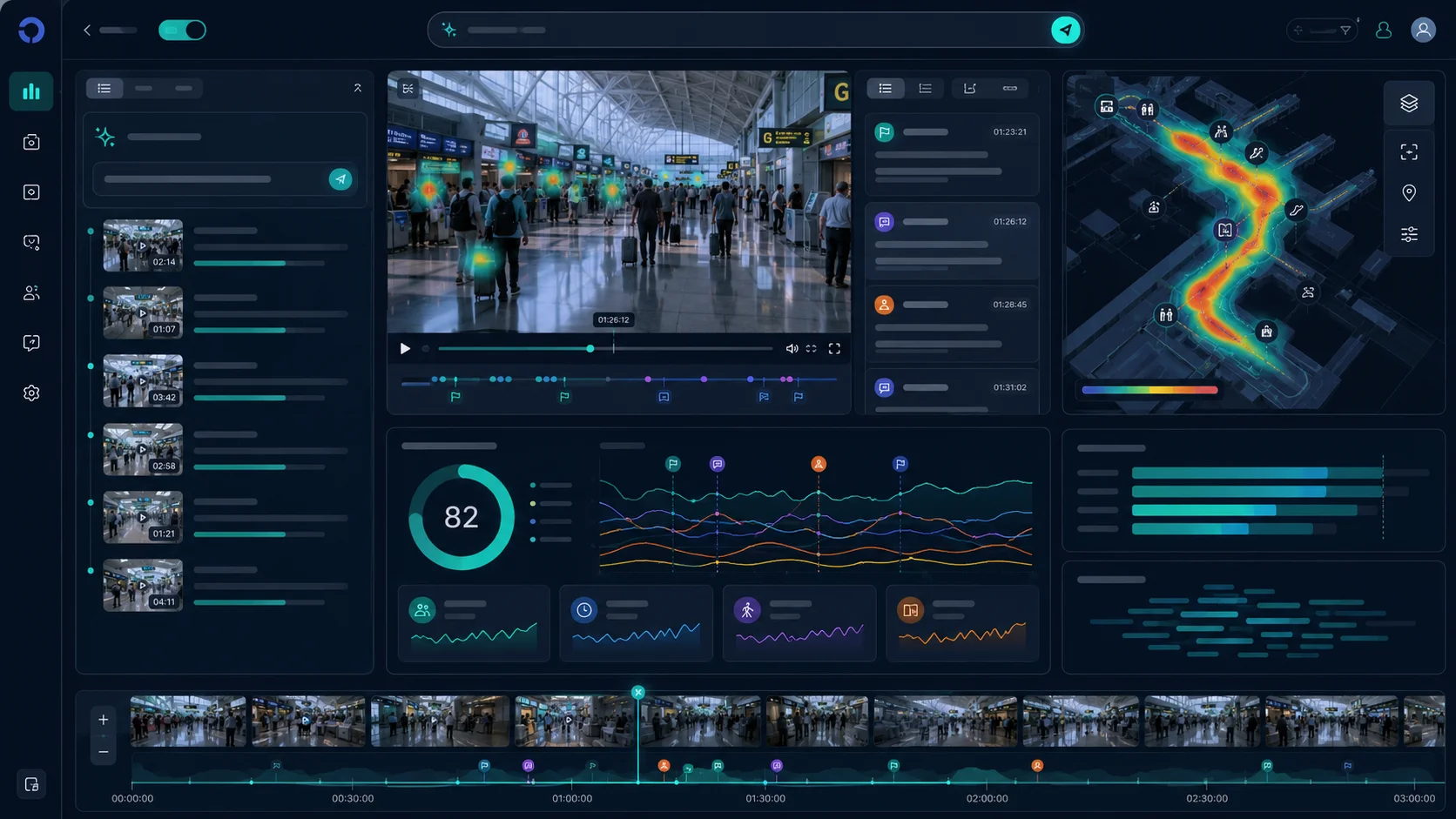The height and width of the screenshot is (819, 1456).
Task: Open the analytics bar chart sidebar icon
Action: [31, 91]
